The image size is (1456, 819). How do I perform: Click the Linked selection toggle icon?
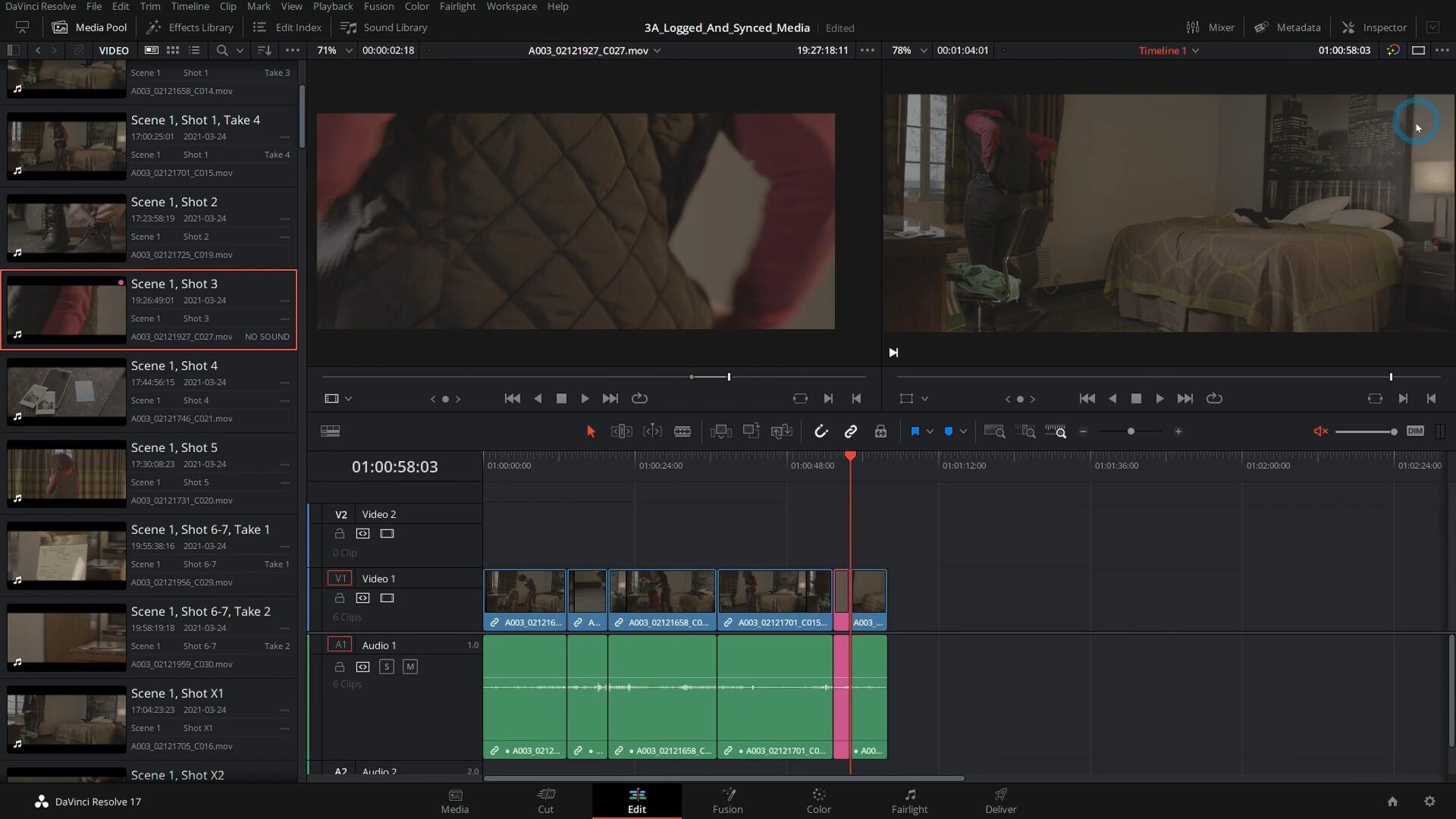coord(850,432)
